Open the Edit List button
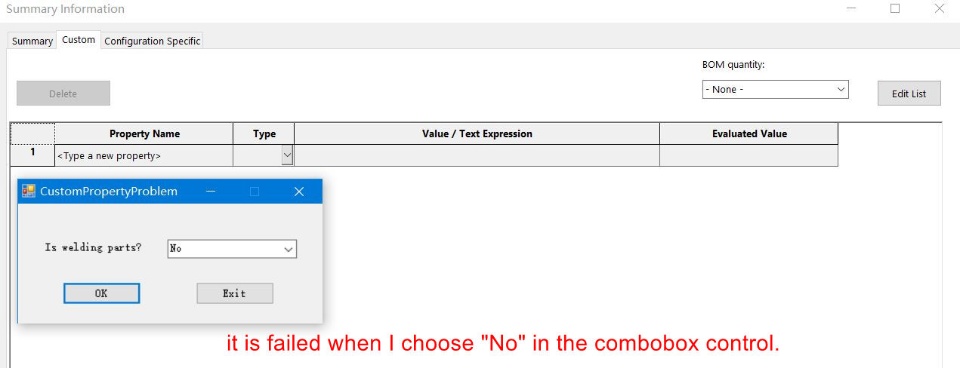 909,94
